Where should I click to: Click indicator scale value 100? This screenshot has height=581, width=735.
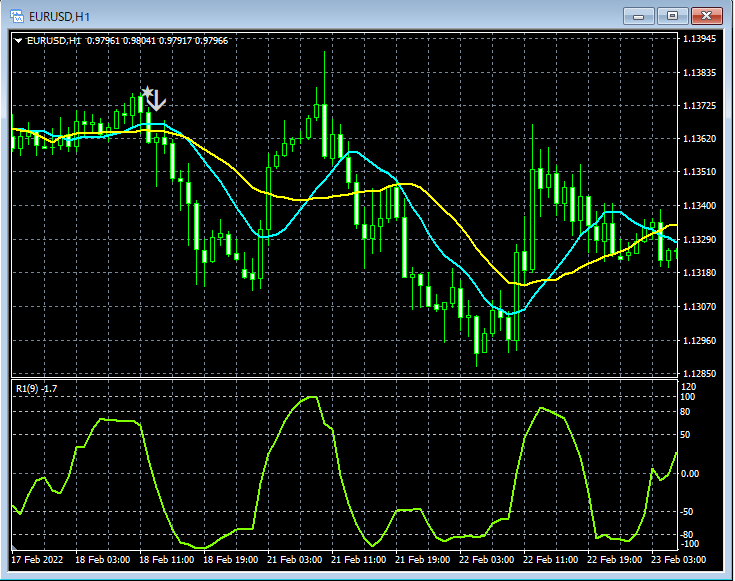click(688, 397)
